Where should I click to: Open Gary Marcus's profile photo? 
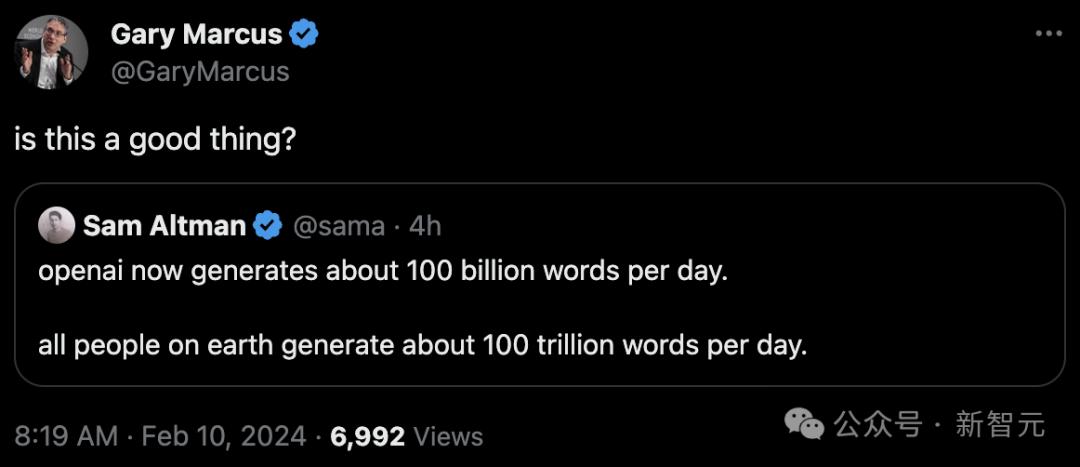tap(50, 53)
